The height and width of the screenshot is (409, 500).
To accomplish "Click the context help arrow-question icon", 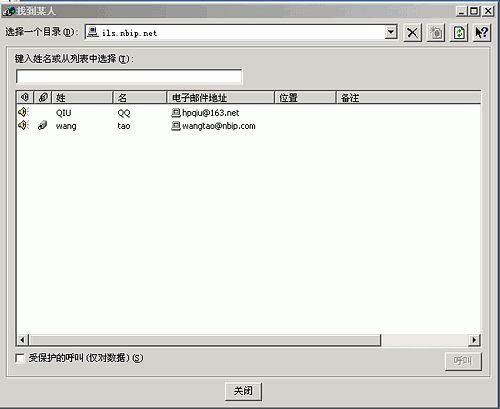I will point(482,33).
